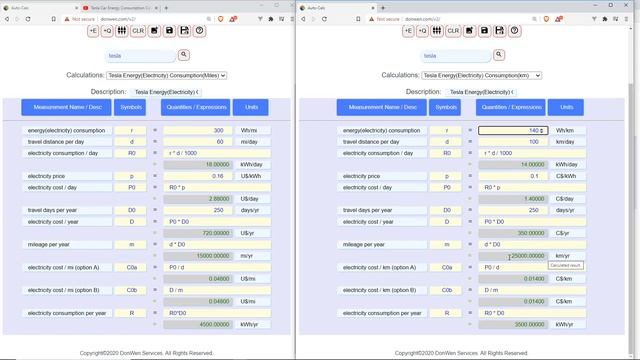Click +E button in left window
Screen dimensions: 640x360
tap(93, 31)
